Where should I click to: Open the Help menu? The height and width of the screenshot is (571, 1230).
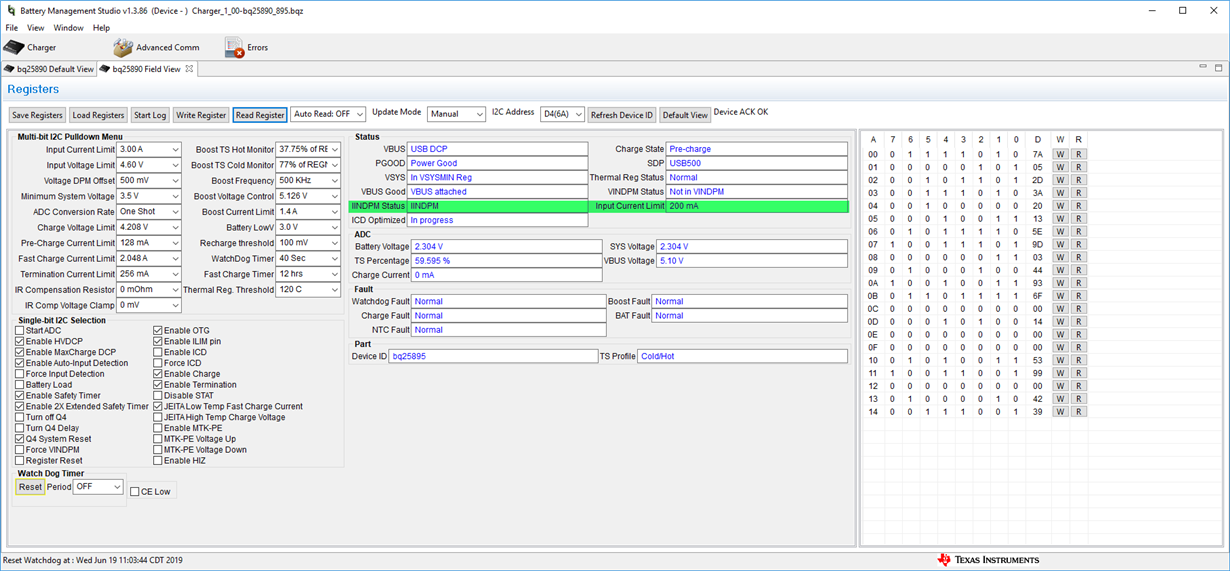tap(101, 28)
